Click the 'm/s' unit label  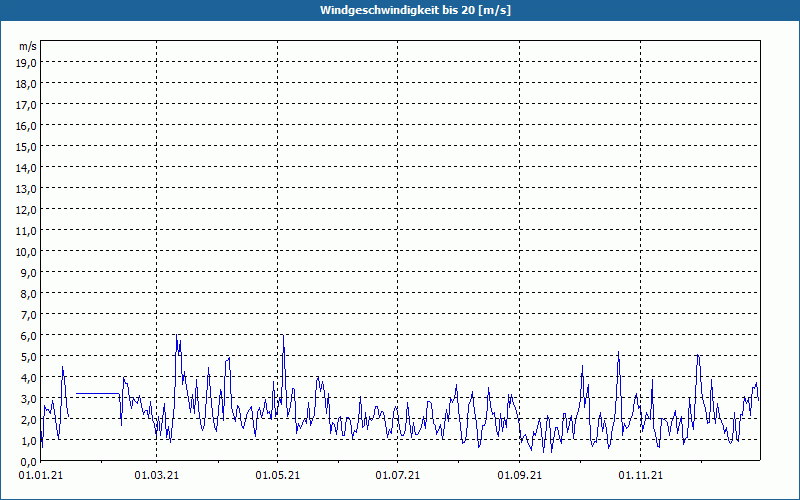28,46
